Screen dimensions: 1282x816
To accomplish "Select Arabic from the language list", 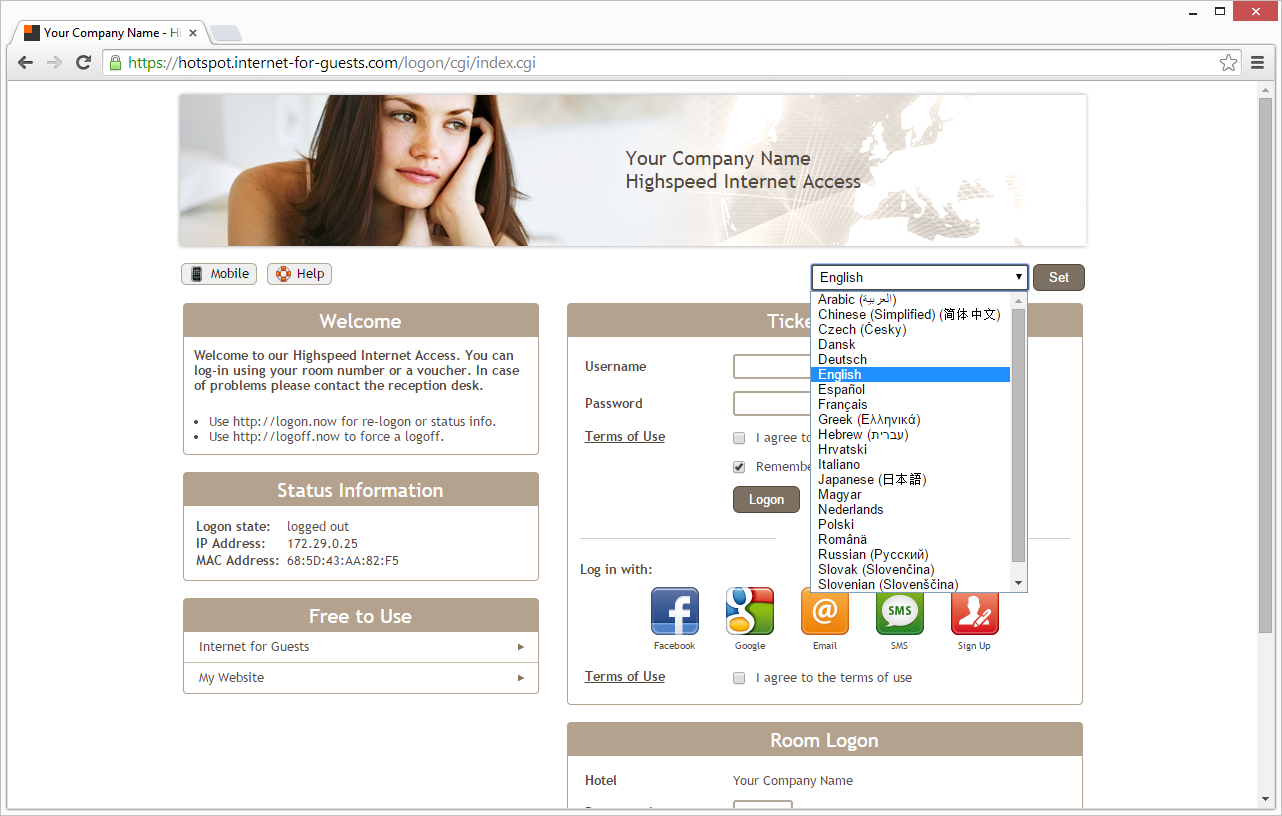I will [x=910, y=300].
